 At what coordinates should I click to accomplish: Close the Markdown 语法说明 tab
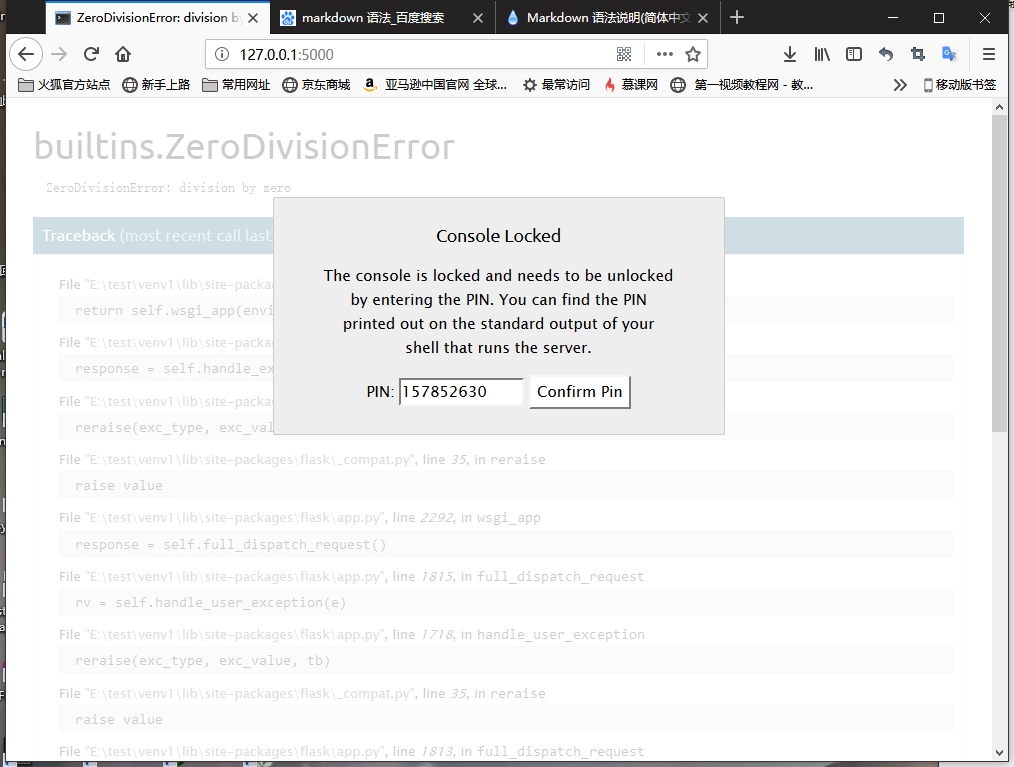703,18
